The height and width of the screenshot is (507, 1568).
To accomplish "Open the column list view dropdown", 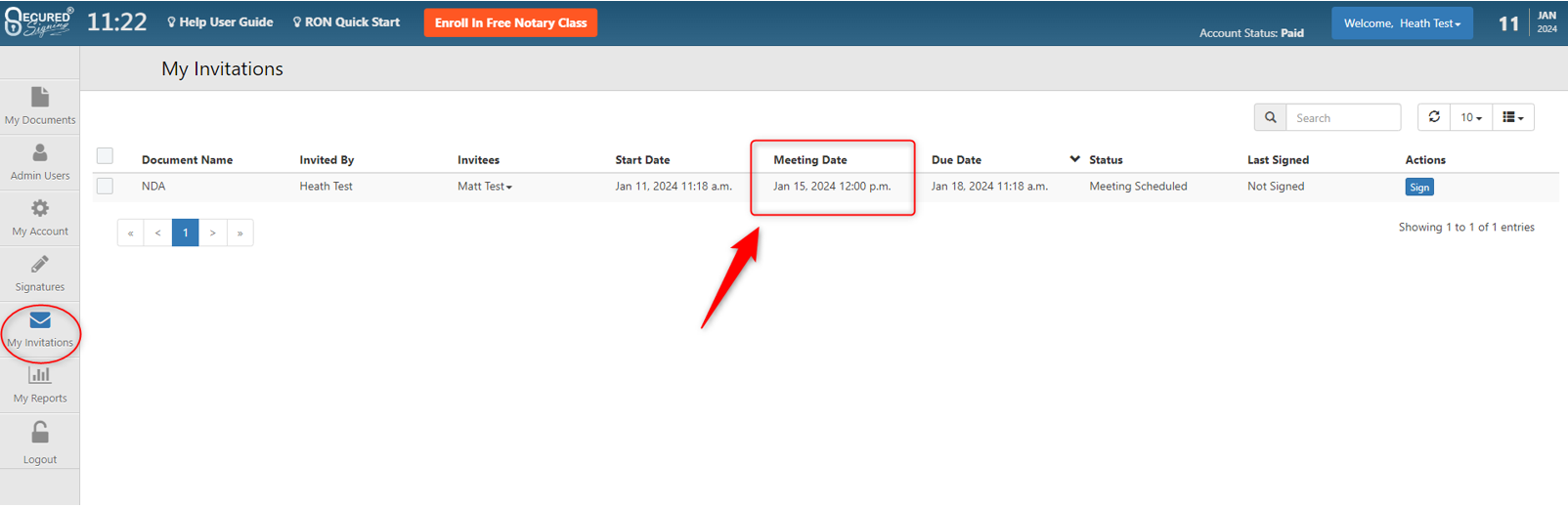I will [x=1512, y=117].
